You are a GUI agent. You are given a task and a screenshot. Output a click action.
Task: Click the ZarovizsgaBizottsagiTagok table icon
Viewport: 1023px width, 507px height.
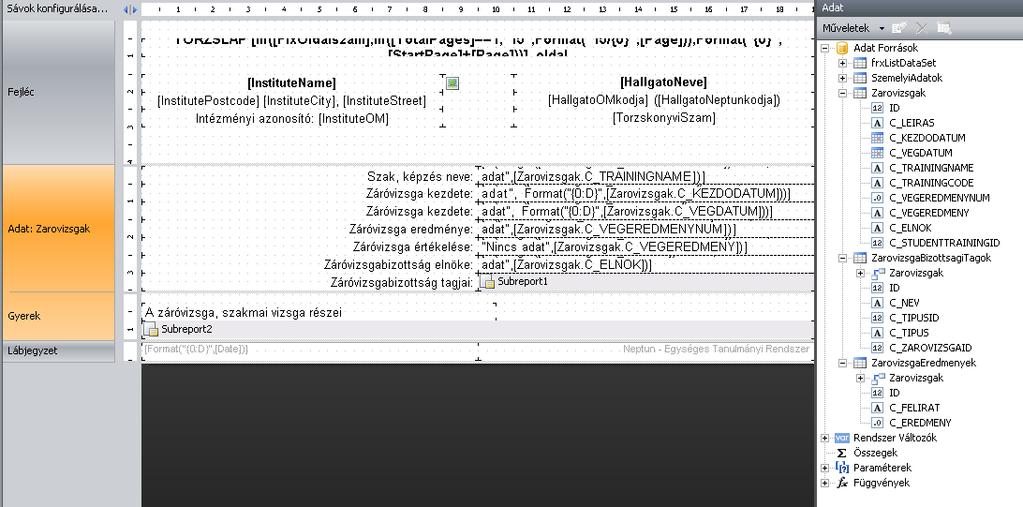pyautogui.click(x=860, y=258)
